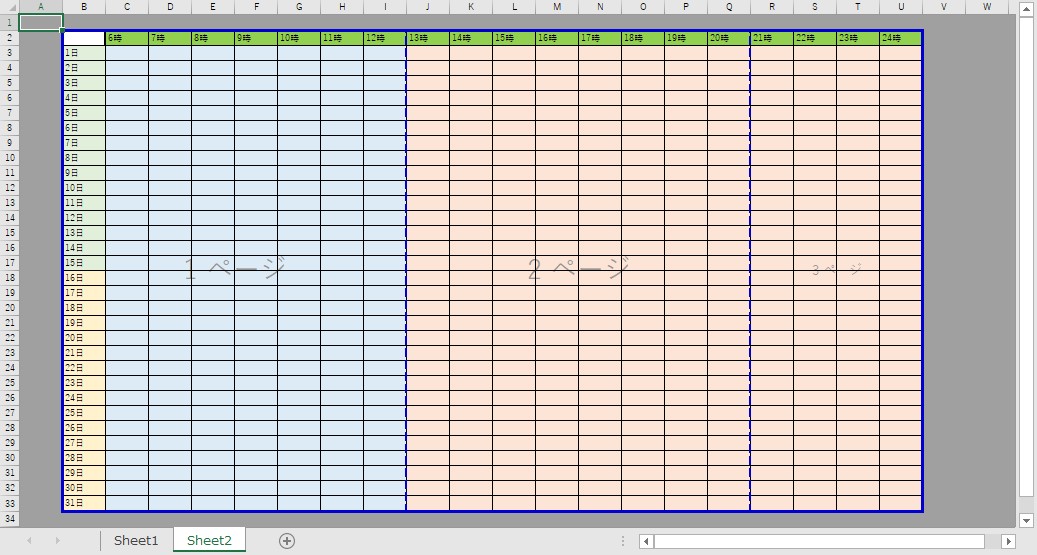
Task: Click the tab bar resize handle dots
Action: [622, 541]
